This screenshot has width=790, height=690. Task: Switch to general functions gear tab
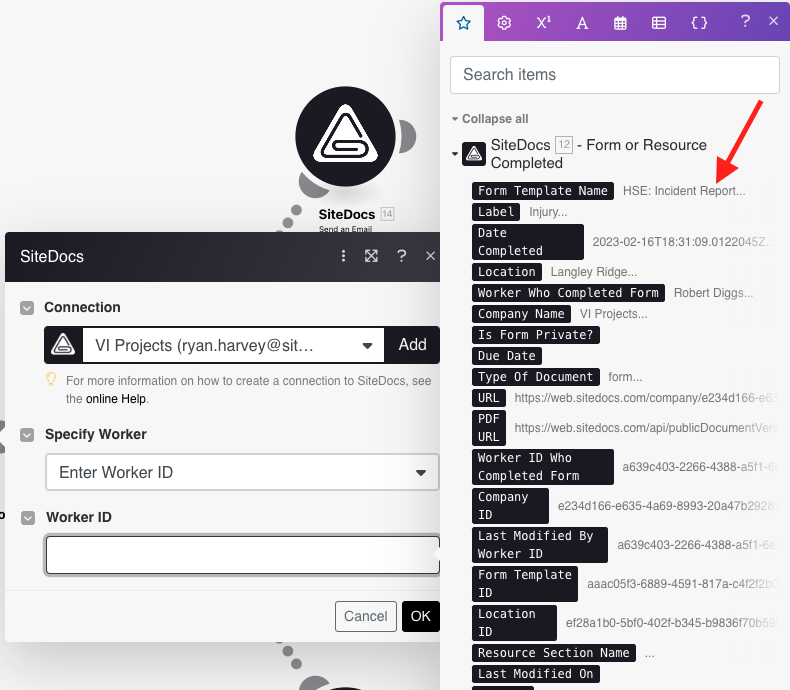(504, 23)
